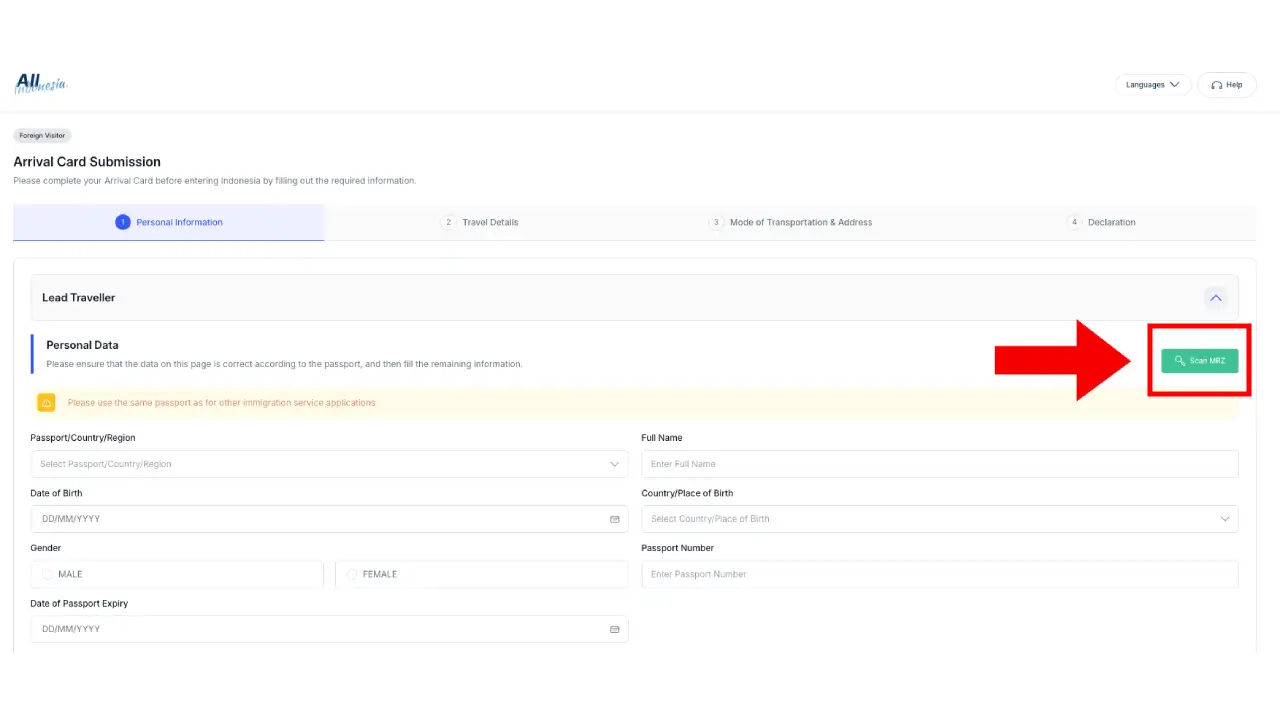Switch to the Personal Information tab
This screenshot has width=1280, height=720.
(x=169, y=222)
